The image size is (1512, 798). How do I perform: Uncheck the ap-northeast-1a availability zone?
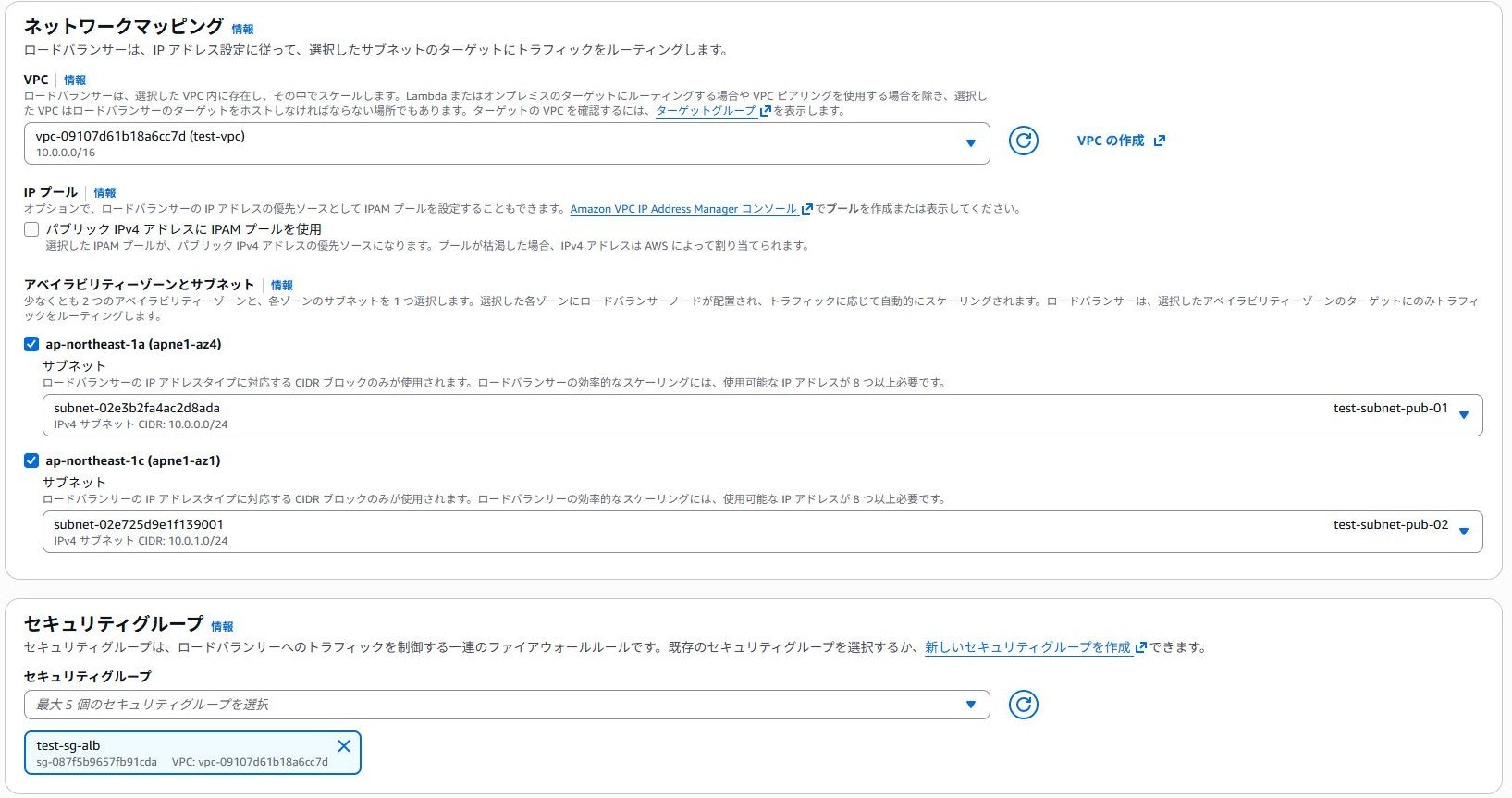coord(31,344)
